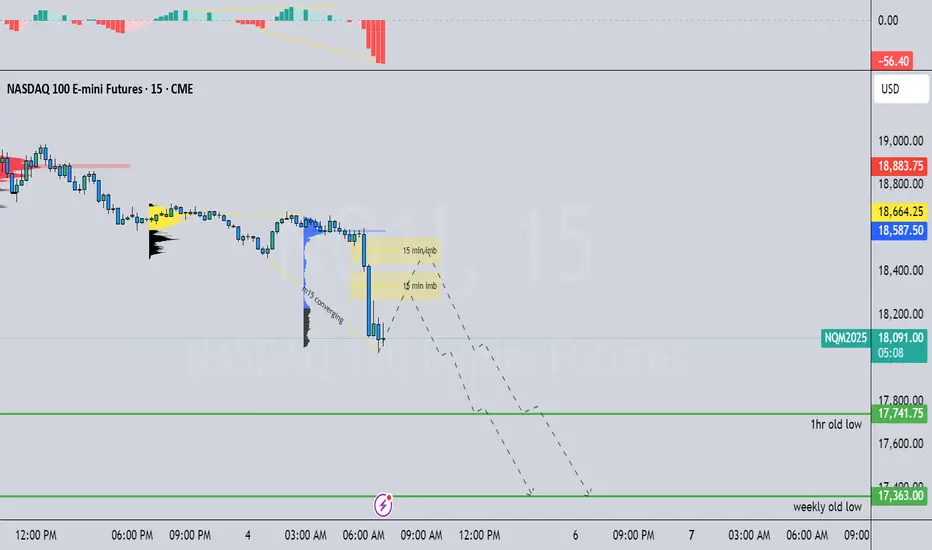Click the 05:08 bar countdown timer
Image resolution: width=932 pixels, height=550 pixels.
pos(890,353)
